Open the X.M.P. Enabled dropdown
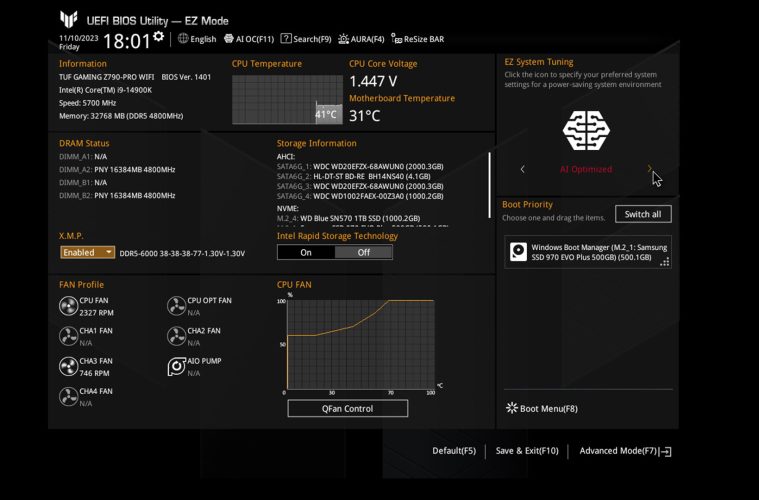Viewport: 759px width, 500px height. point(88,252)
